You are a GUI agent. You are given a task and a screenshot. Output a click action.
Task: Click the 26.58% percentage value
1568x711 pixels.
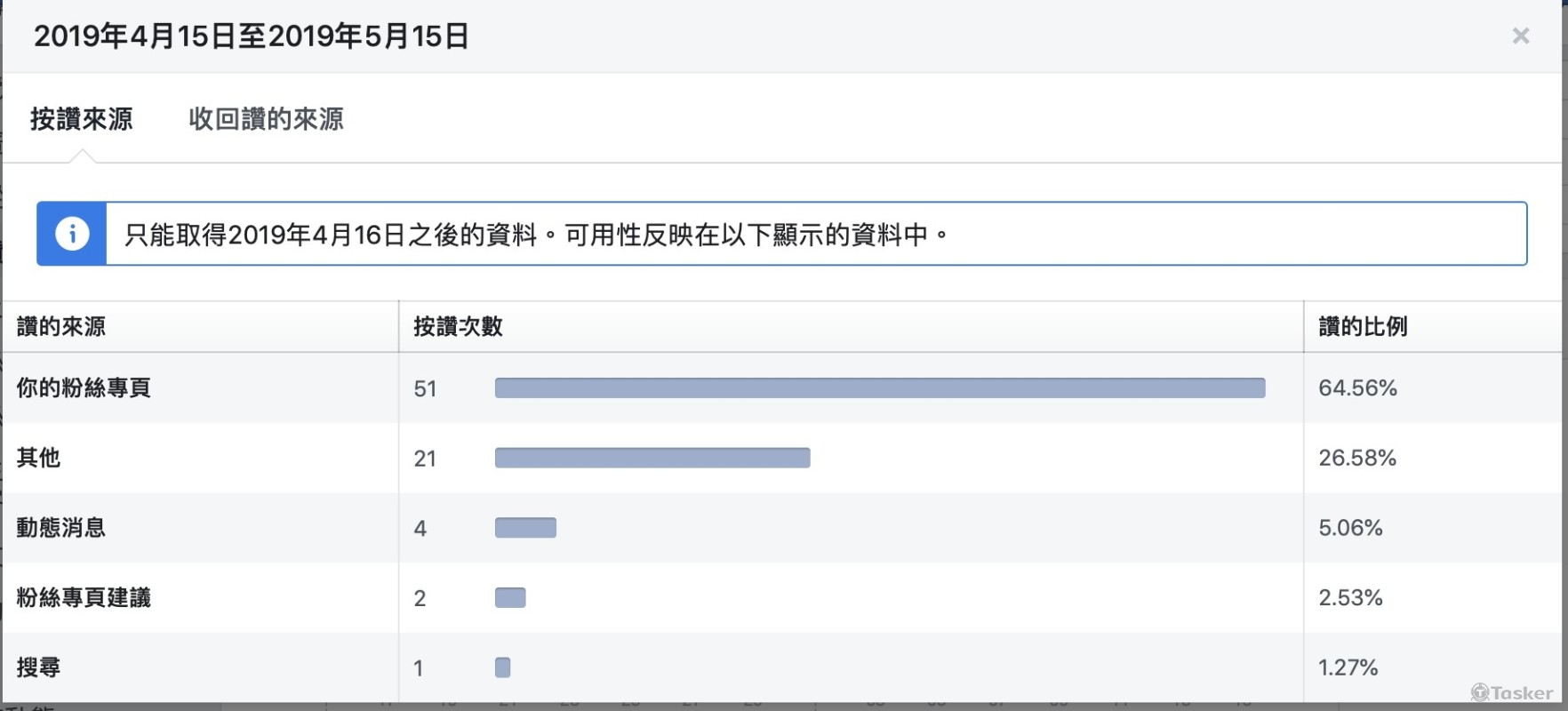tap(1357, 458)
